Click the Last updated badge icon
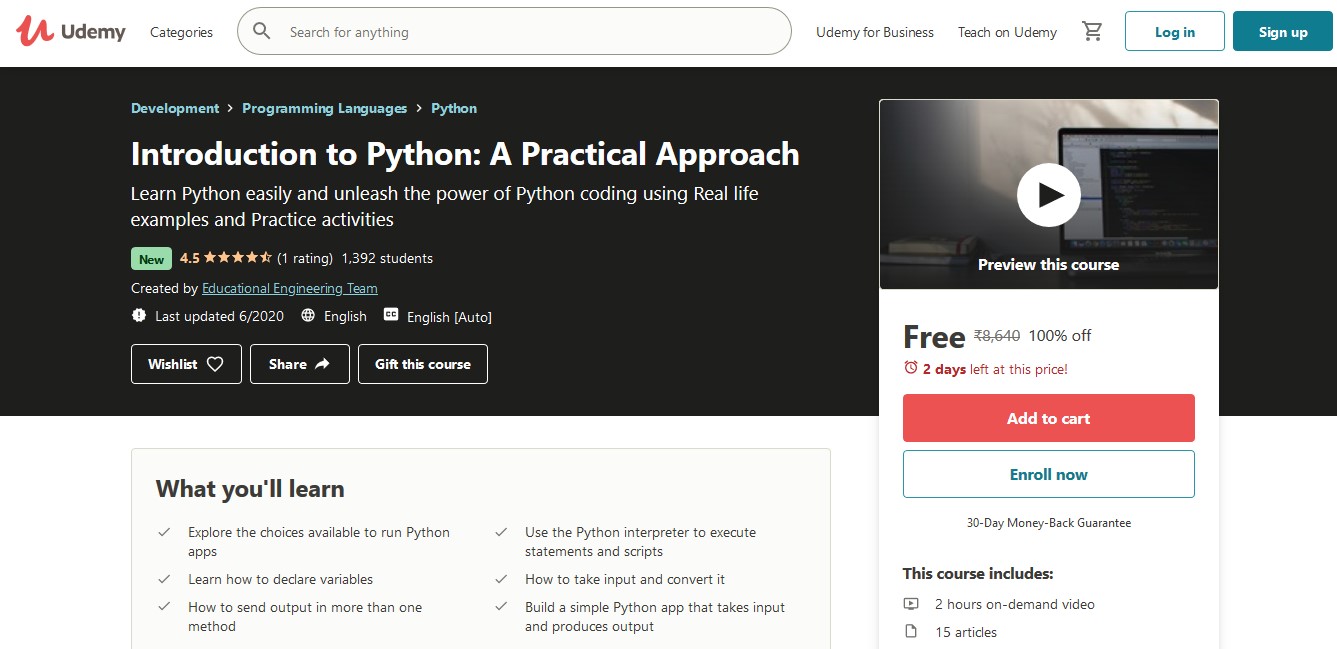 click(139, 315)
